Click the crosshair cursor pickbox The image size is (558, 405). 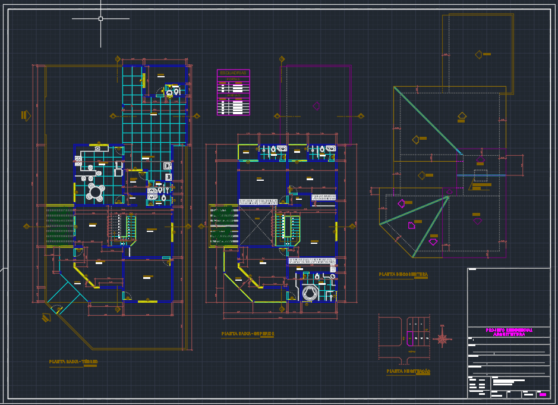[101, 19]
